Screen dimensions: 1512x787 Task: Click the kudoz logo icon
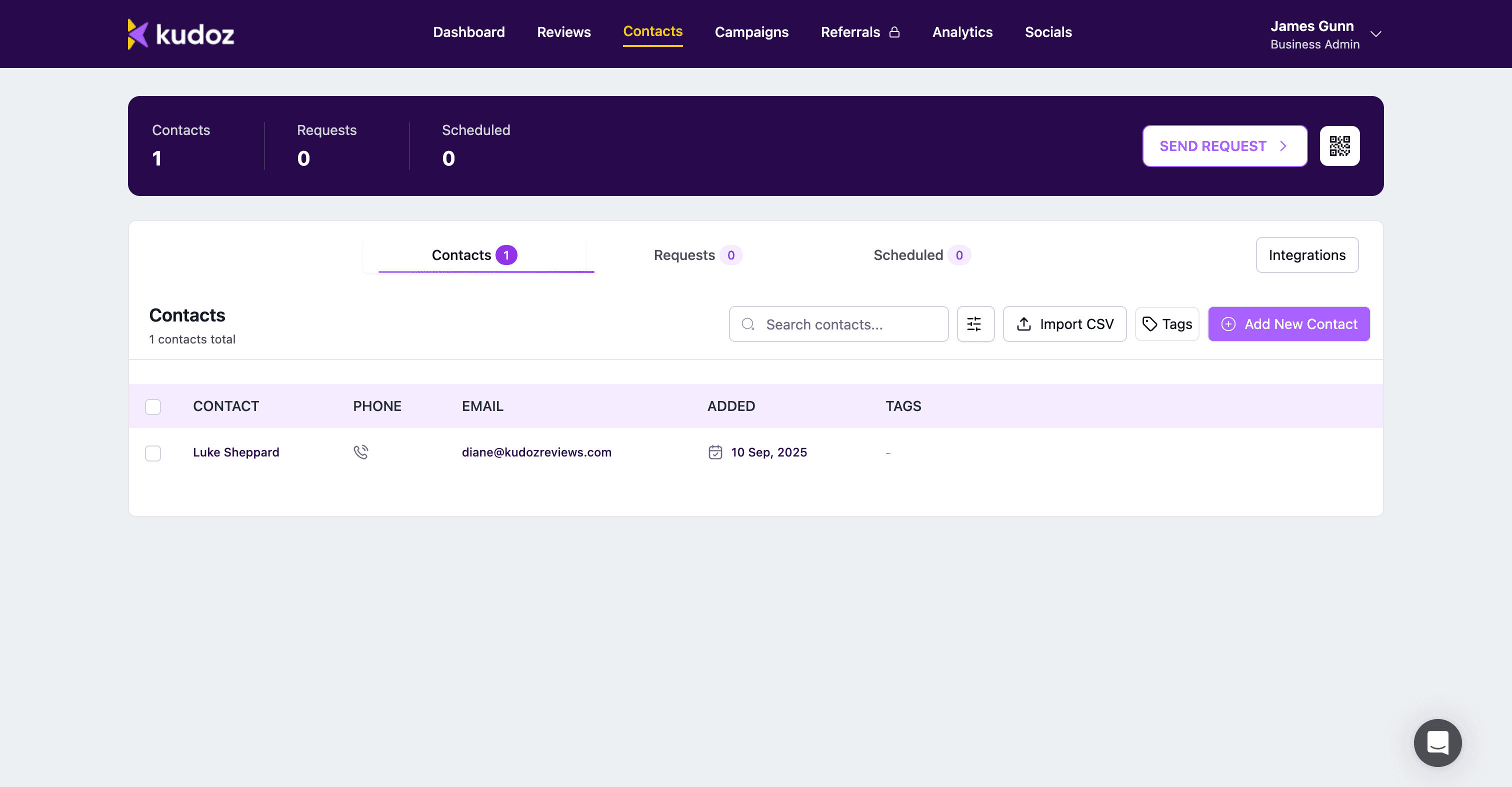click(x=138, y=34)
